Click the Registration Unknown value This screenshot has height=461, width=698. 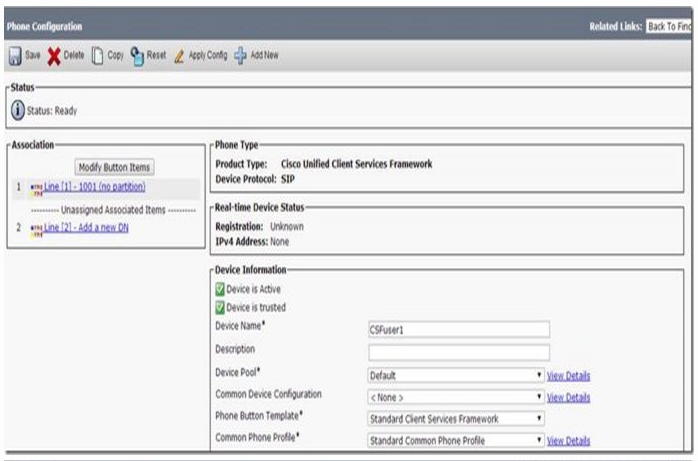pyautogui.click(x=287, y=226)
